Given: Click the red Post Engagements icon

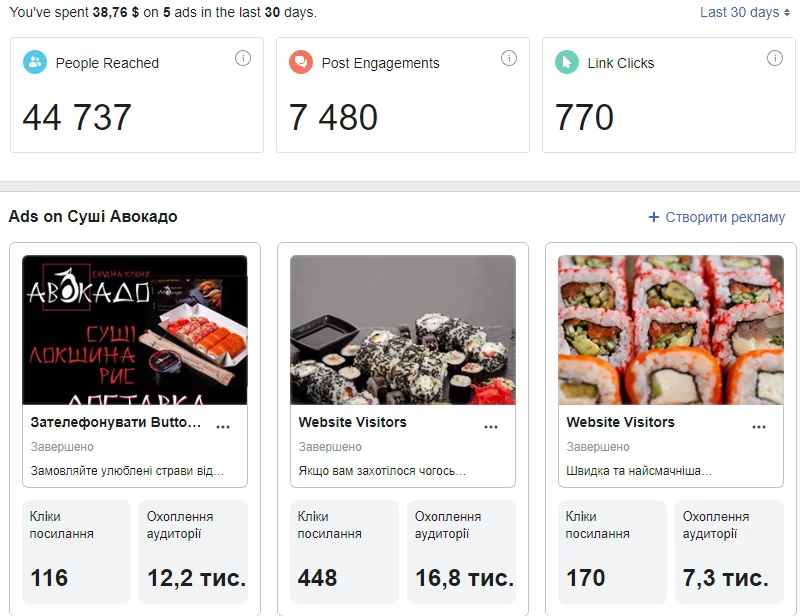Looking at the screenshot, I should point(301,62).
